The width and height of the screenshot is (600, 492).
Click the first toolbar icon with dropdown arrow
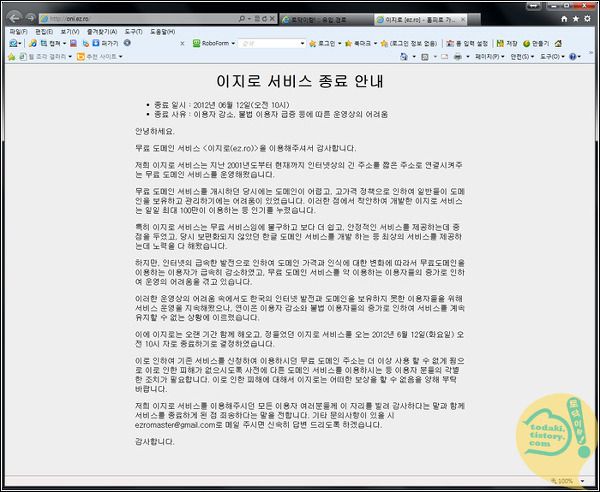15,44
